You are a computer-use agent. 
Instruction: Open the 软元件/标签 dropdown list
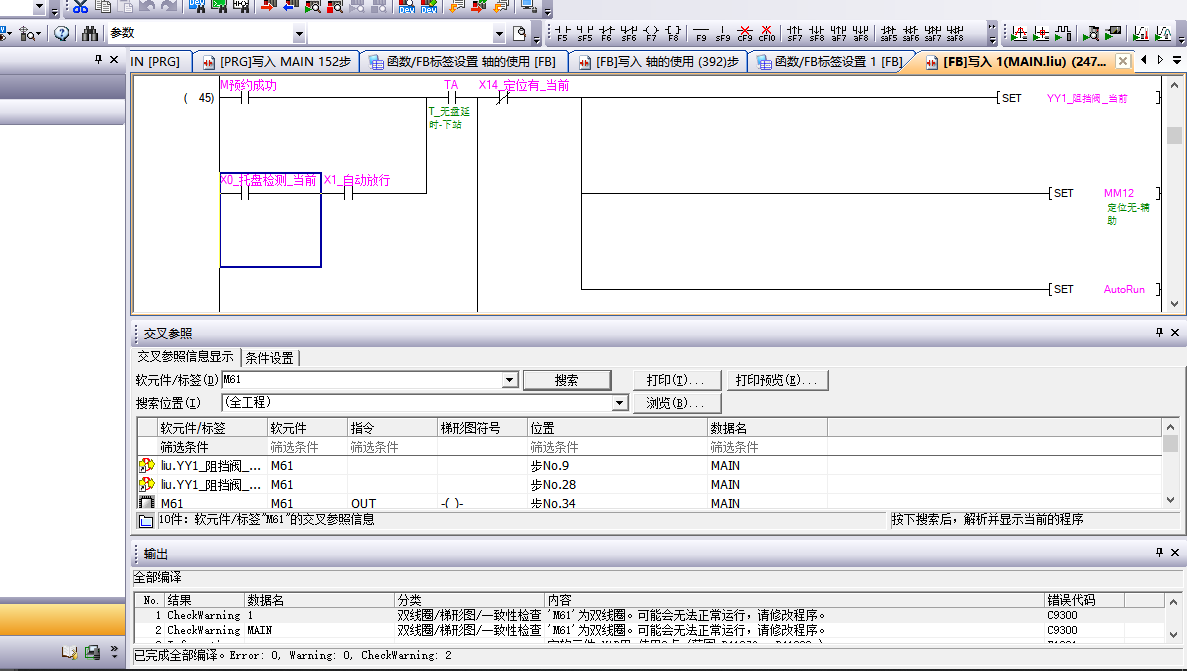[x=510, y=380]
